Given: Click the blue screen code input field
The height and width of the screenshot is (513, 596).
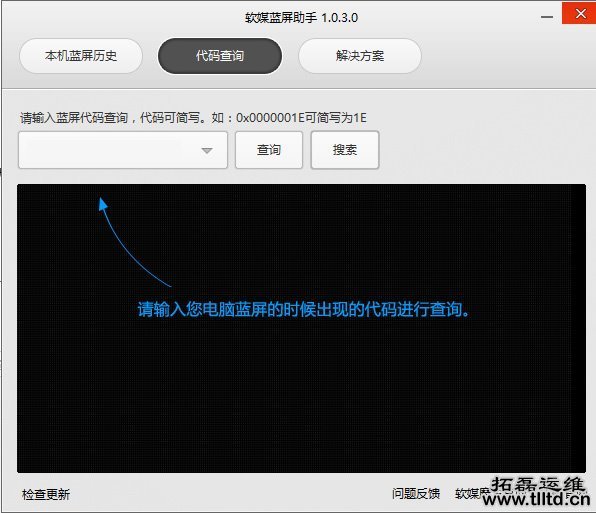Looking at the screenshot, I should (123, 150).
